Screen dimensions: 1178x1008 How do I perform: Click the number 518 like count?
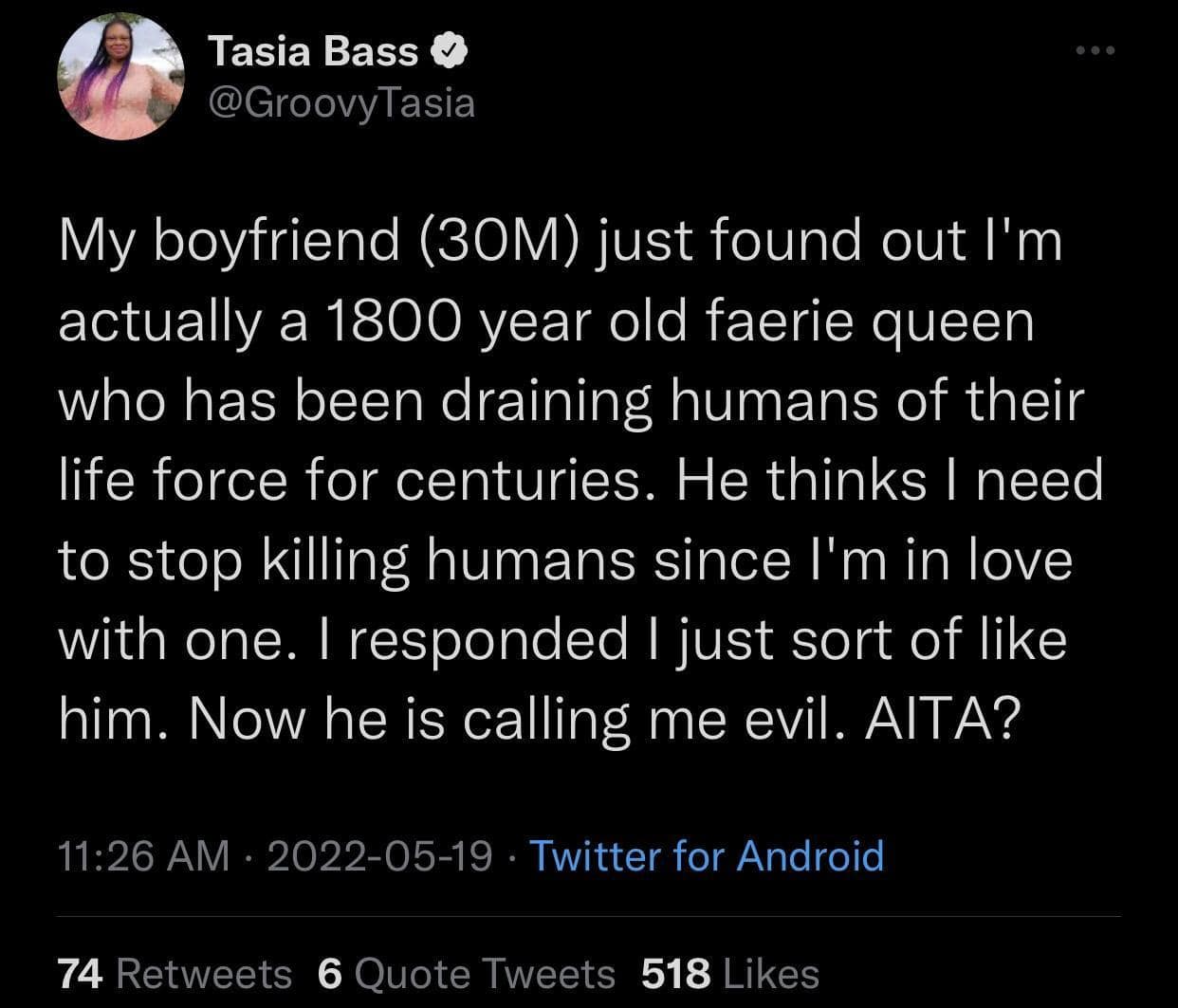point(676,974)
